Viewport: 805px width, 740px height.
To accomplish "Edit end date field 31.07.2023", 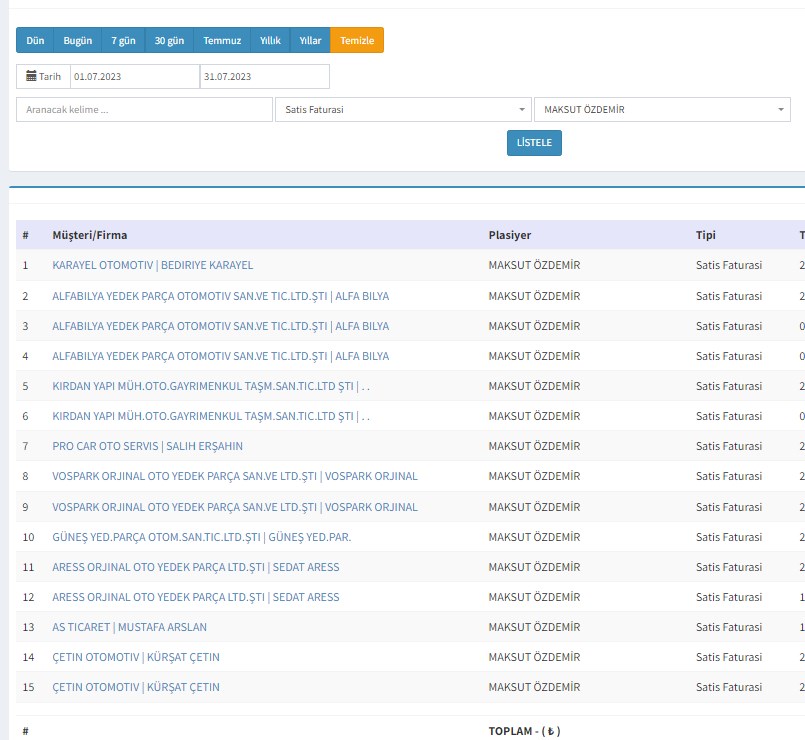I will tap(264, 76).
